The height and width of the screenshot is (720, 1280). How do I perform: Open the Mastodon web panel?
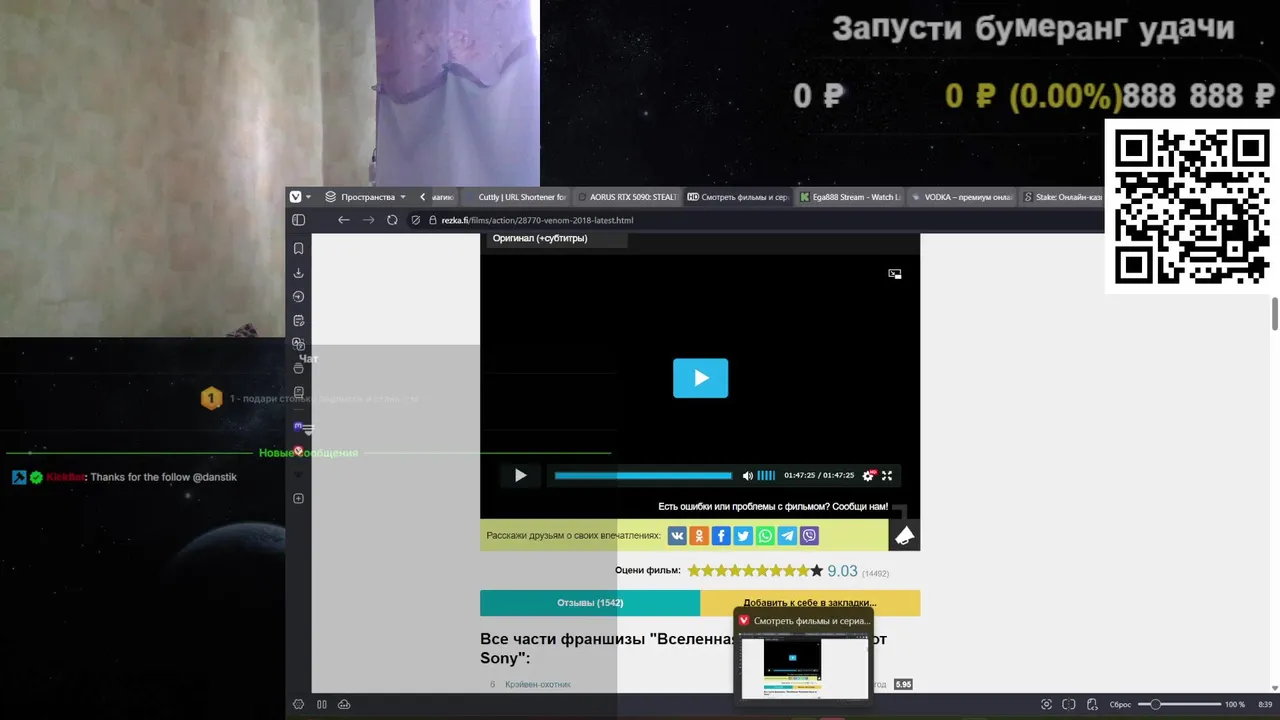click(298, 426)
